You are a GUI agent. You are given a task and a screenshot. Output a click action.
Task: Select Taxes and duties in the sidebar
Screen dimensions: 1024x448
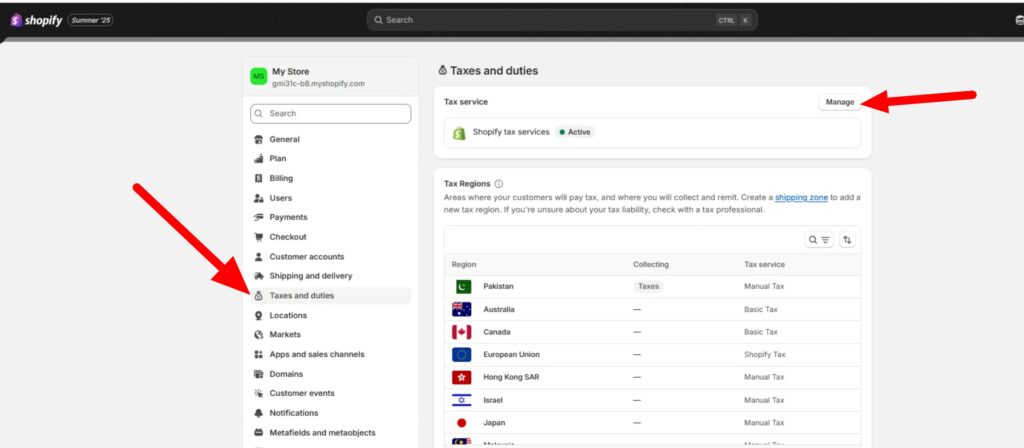(330, 296)
